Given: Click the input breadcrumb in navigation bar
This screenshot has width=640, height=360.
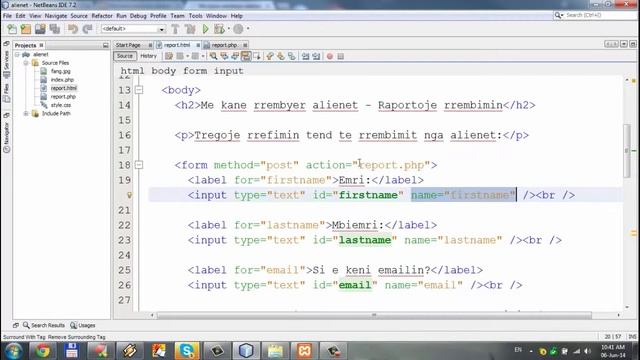Looking at the screenshot, I should 229,71.
